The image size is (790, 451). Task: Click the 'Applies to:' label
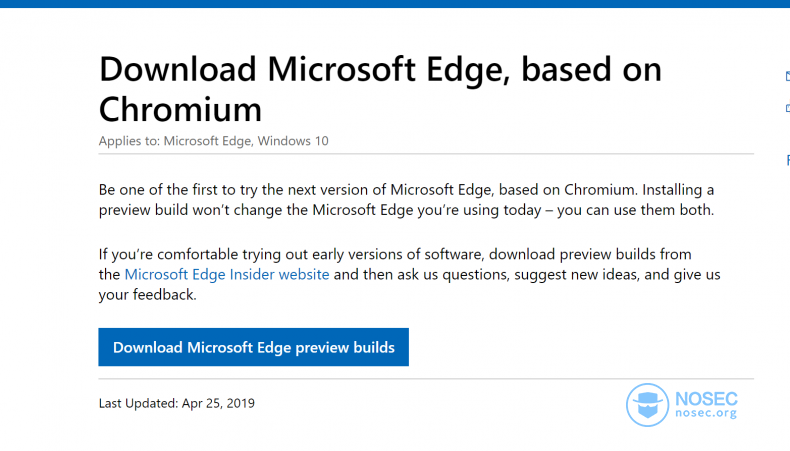pyautogui.click(x=128, y=141)
